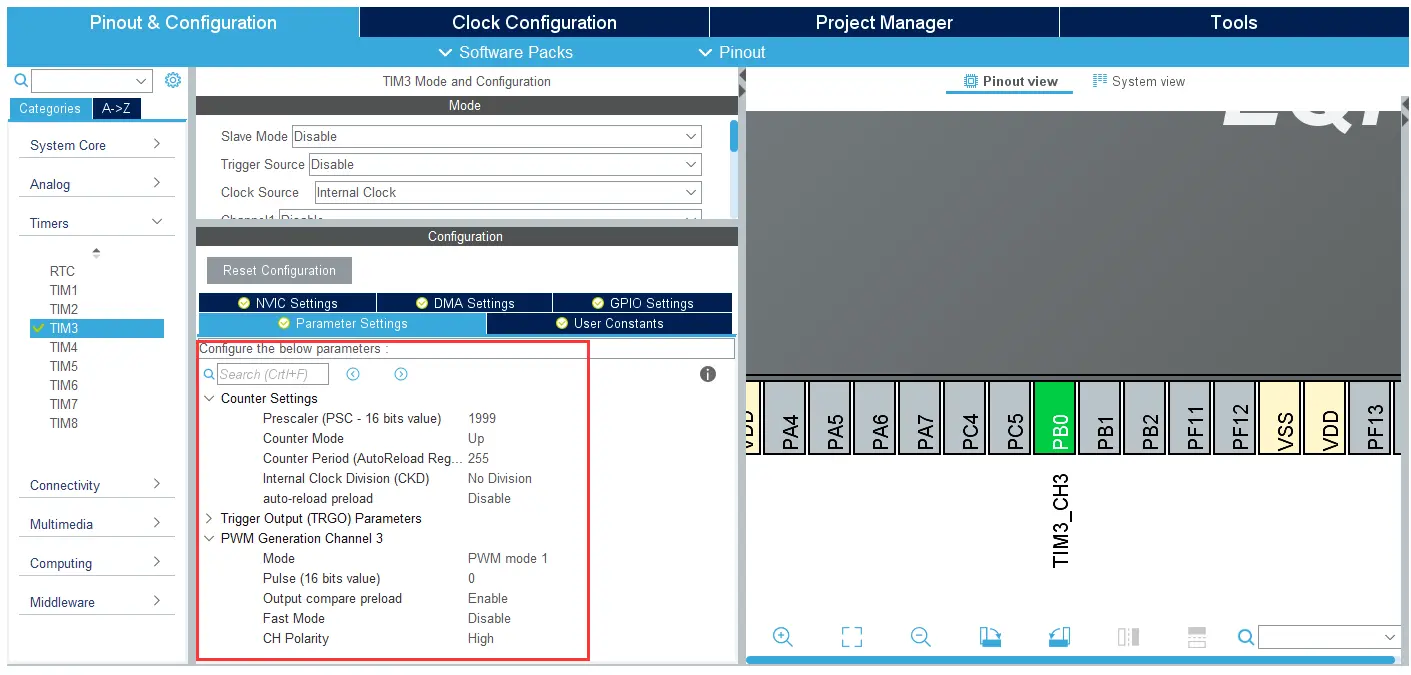Switch to the Clock Configuration tab
The image size is (1411, 675).
point(534,22)
